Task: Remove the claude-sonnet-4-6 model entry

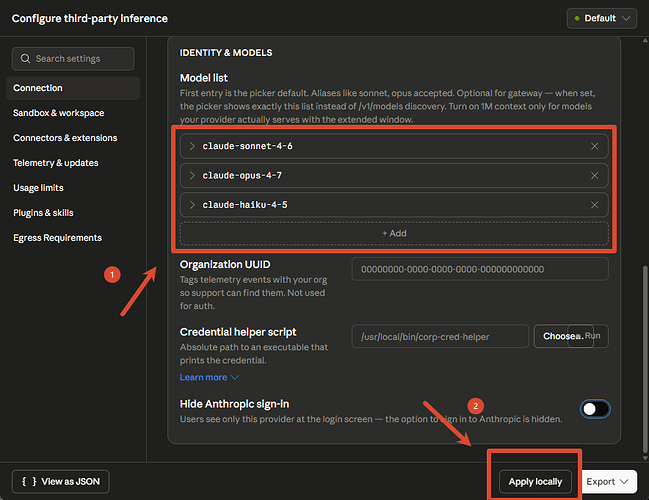Action: (594, 146)
